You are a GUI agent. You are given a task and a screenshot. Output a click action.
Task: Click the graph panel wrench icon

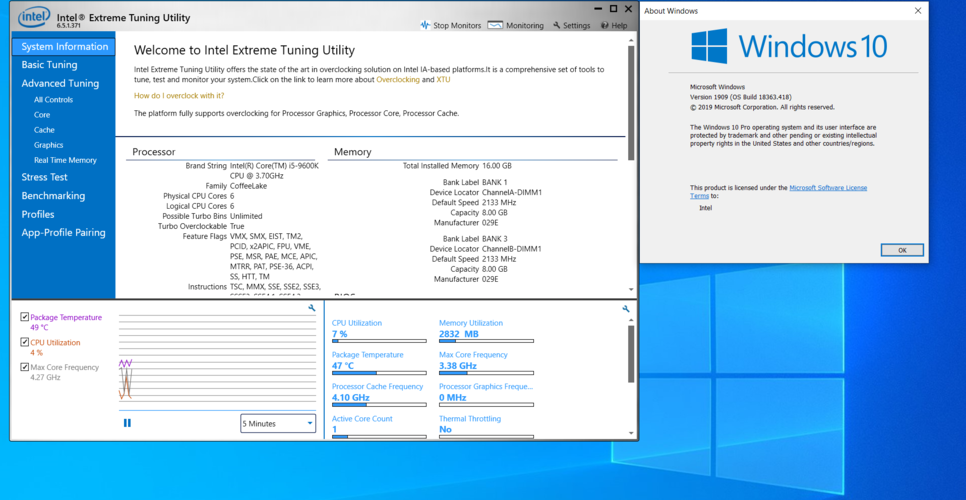click(312, 309)
